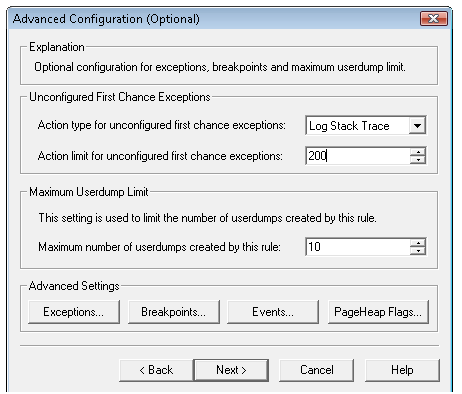Viewport: 462px width, 394px height.
Task: Go to previous step with Back button
Action: [x=156, y=370]
